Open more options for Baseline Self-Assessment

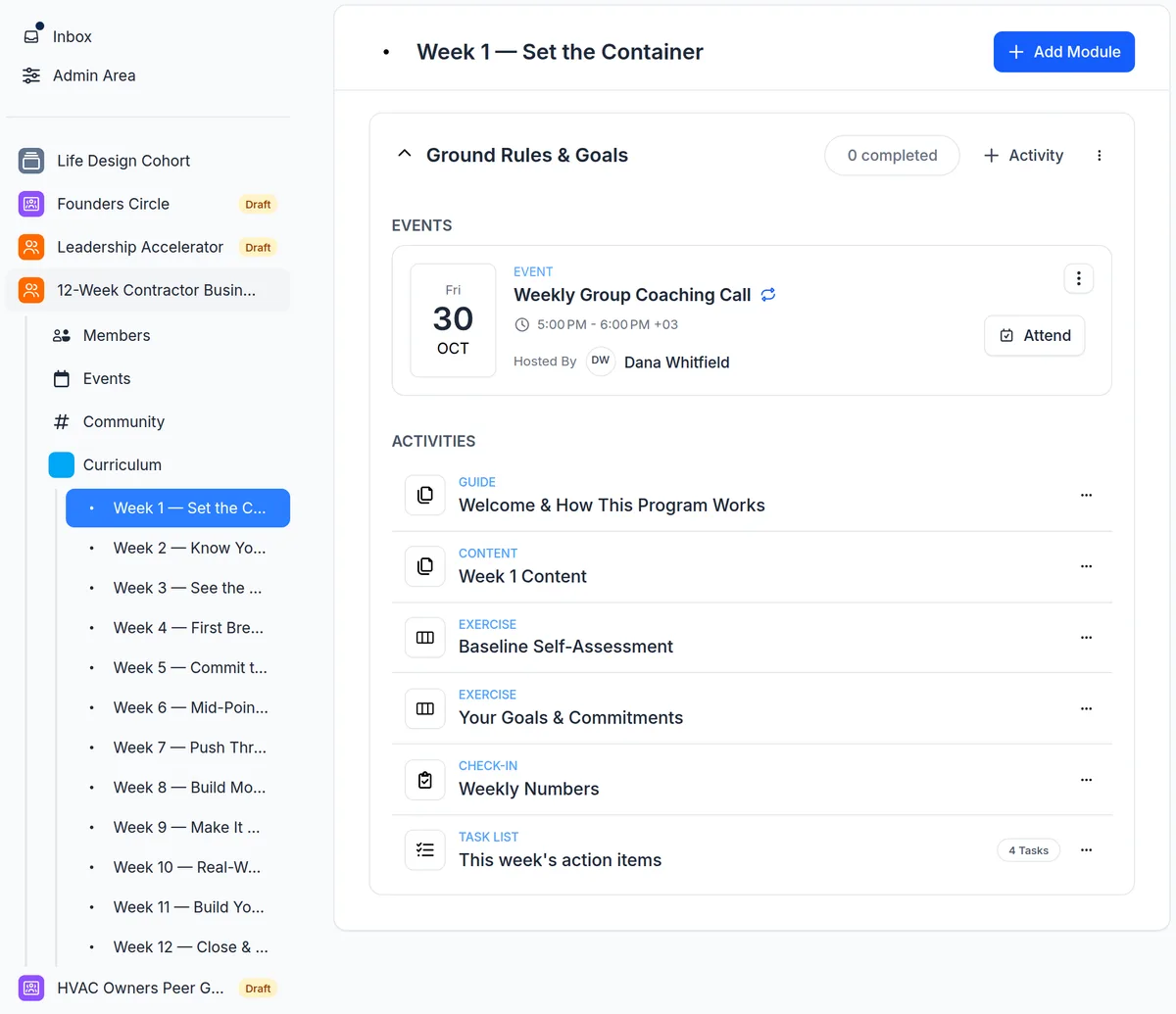pyautogui.click(x=1086, y=637)
